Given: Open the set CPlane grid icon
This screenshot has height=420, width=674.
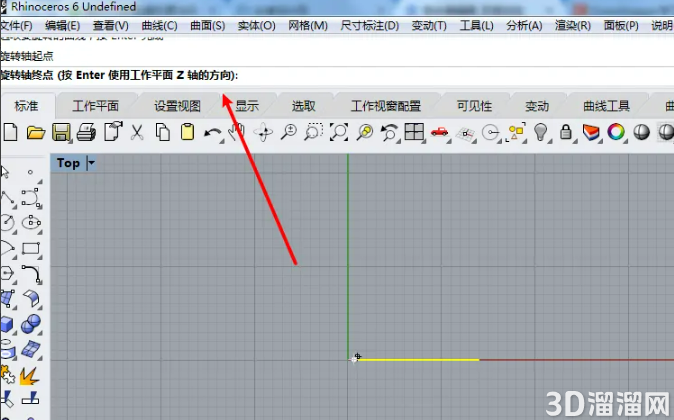Looking at the screenshot, I should pyautogui.click(x=465, y=134).
